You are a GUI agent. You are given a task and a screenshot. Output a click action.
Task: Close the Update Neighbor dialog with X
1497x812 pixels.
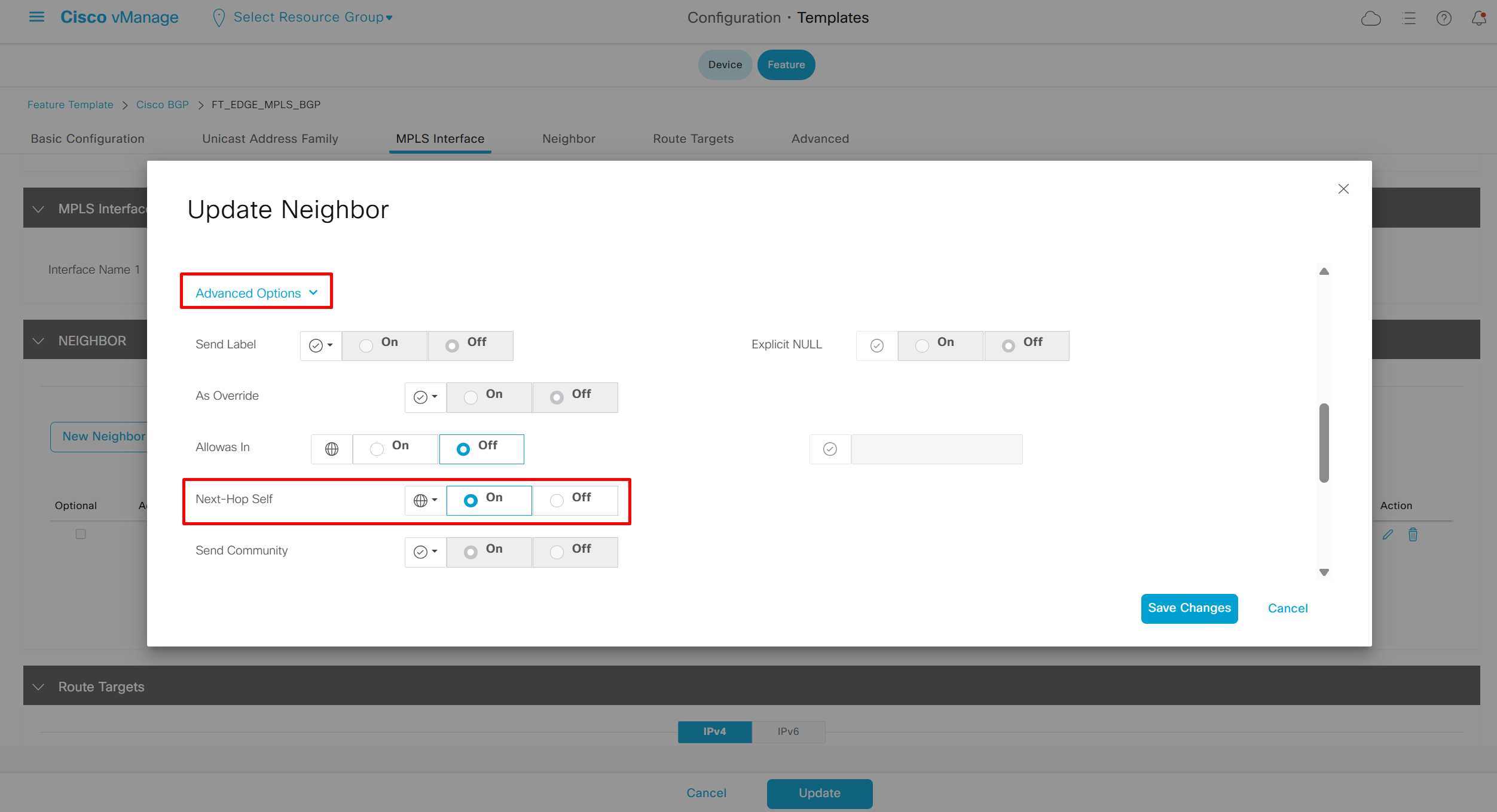click(x=1343, y=189)
